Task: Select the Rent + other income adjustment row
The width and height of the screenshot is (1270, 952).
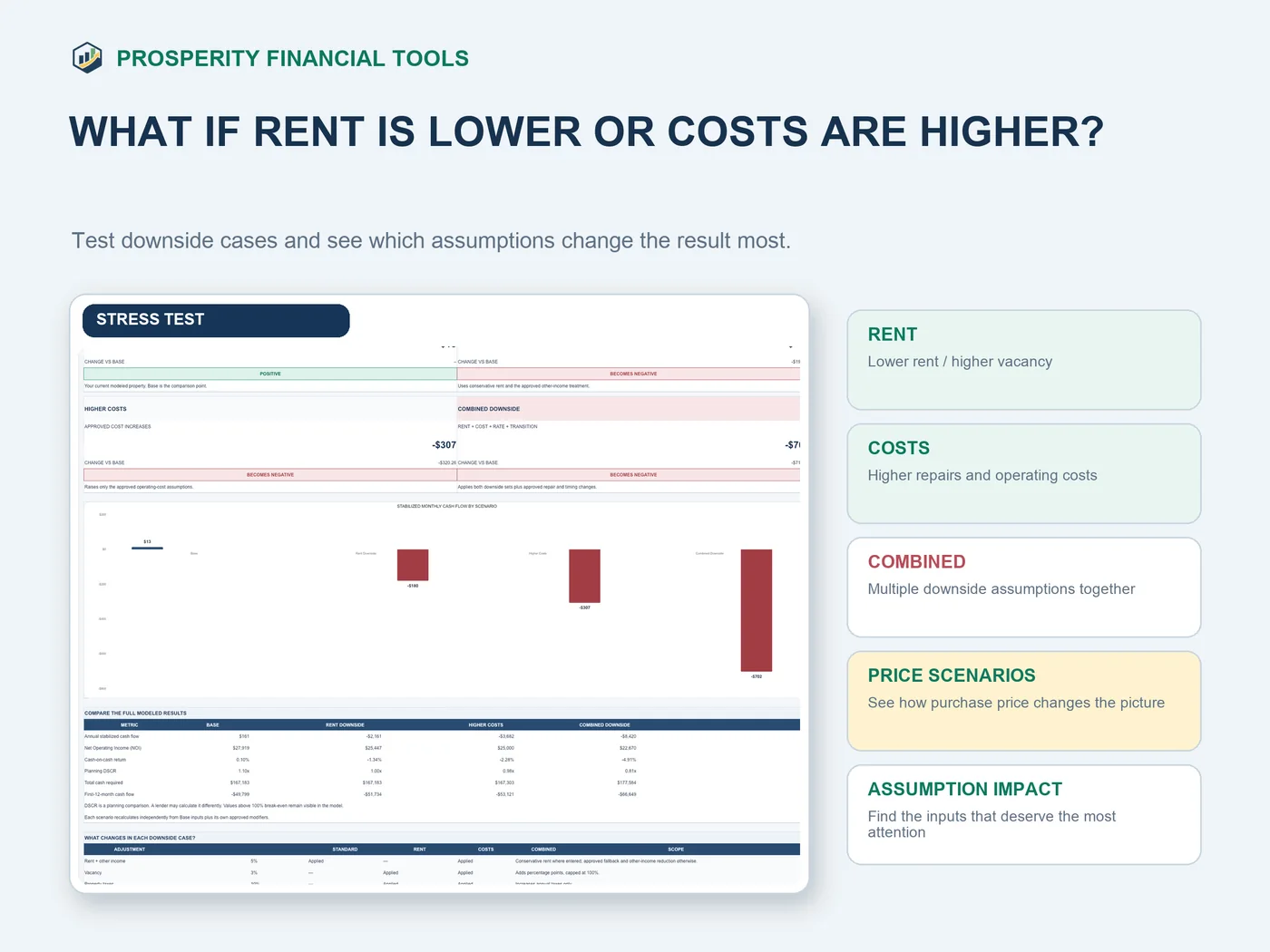Action: 442,861
